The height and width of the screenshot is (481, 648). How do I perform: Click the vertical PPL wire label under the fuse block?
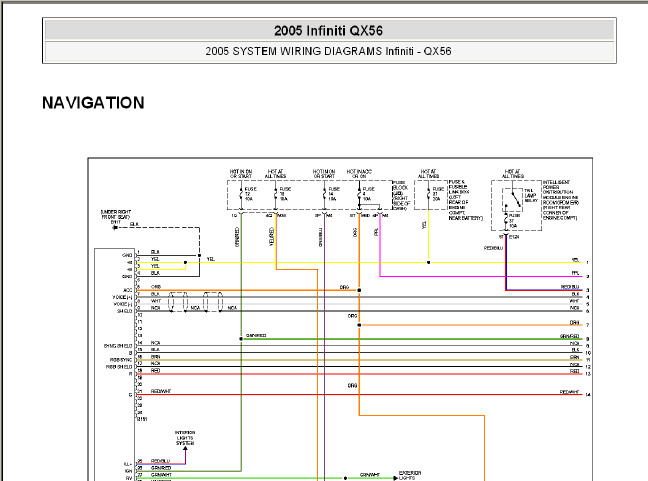tap(376, 232)
